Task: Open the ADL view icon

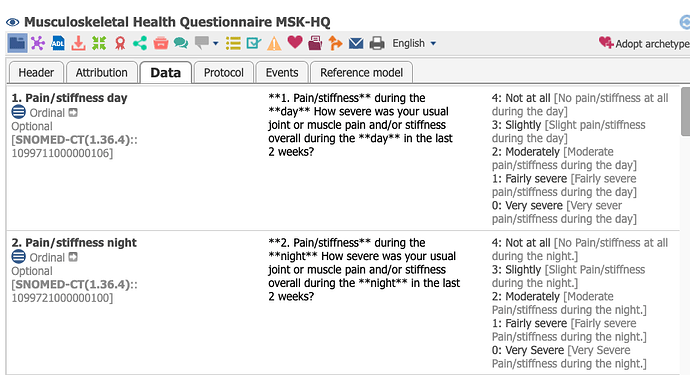Action: [58, 43]
